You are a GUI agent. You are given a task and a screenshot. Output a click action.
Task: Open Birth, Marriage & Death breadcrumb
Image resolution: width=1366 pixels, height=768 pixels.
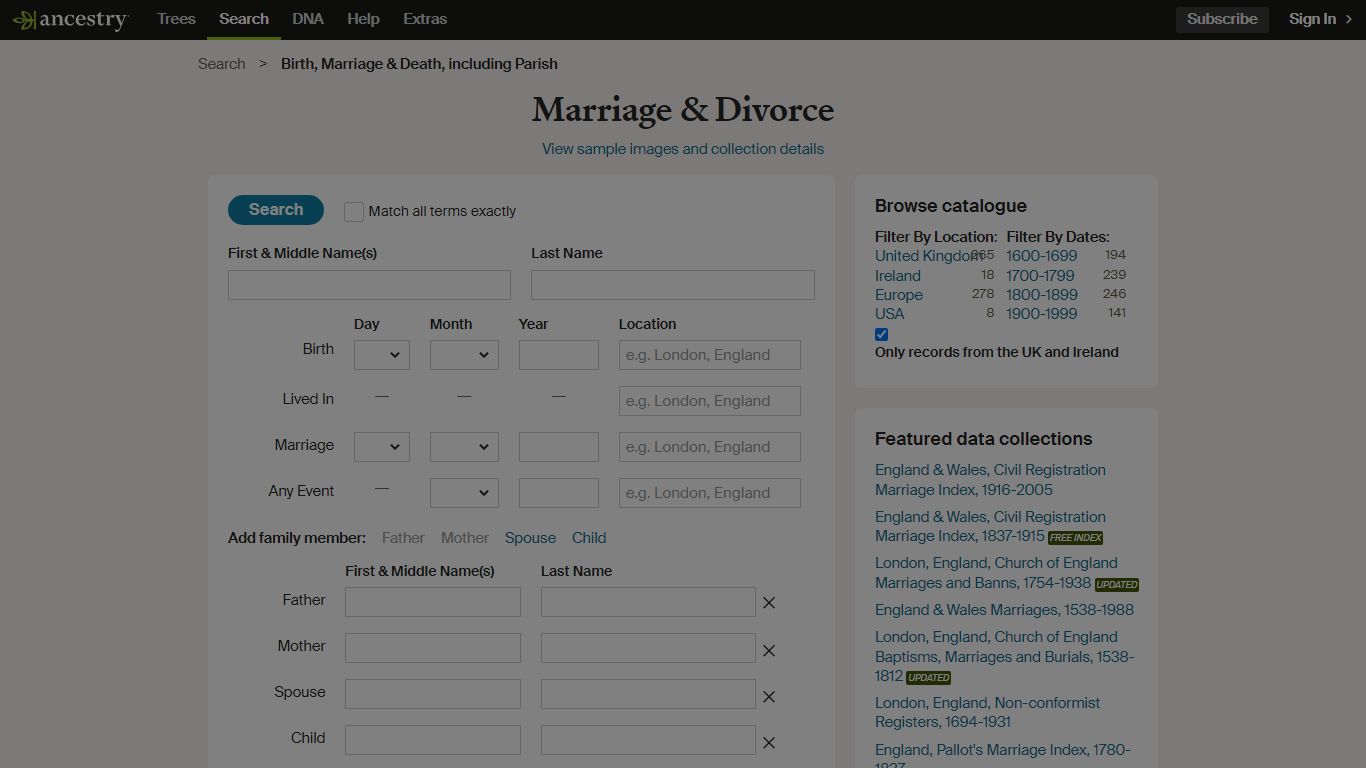click(x=419, y=64)
